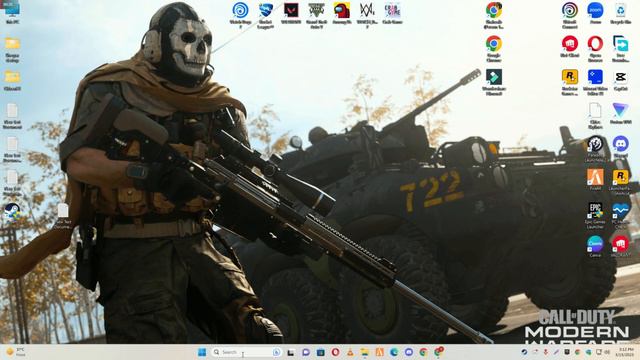The height and width of the screenshot is (360, 640).
Task: Launch the Canva desktop shortcut
Action: click(x=595, y=247)
